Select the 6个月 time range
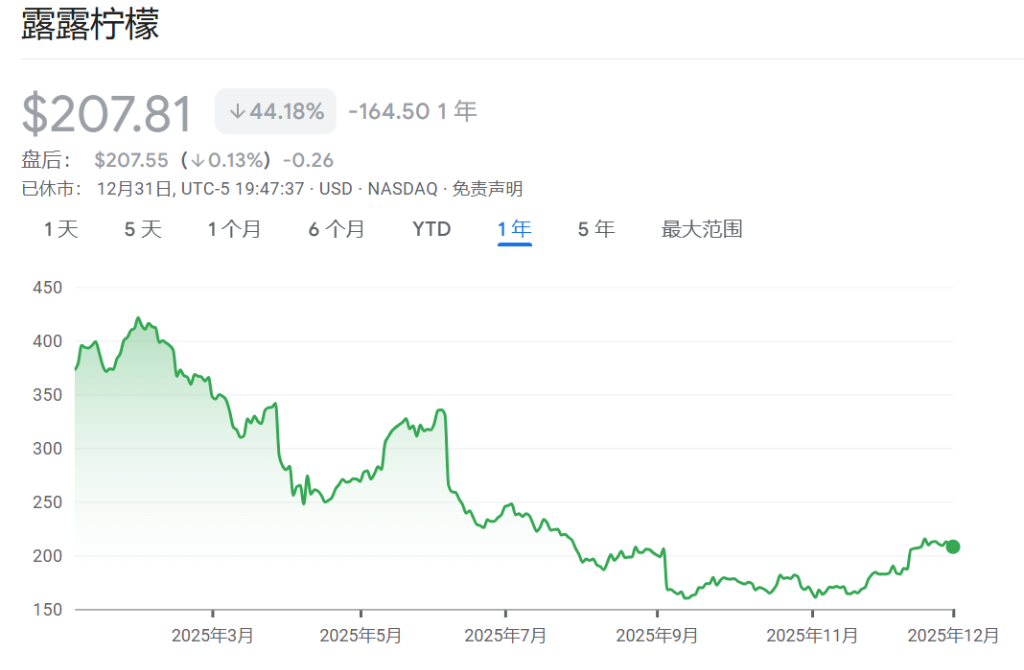Screen dimensions: 1024x670 335,229
